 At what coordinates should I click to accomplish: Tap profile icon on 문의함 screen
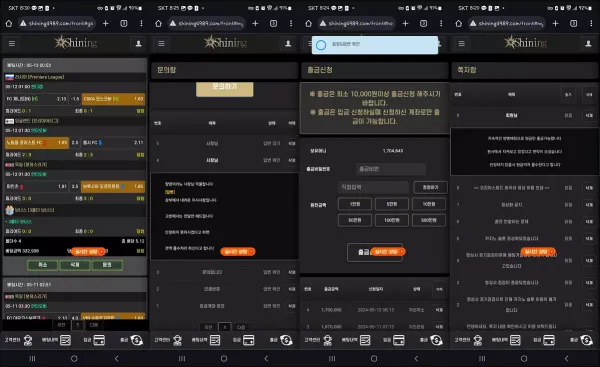coord(288,44)
